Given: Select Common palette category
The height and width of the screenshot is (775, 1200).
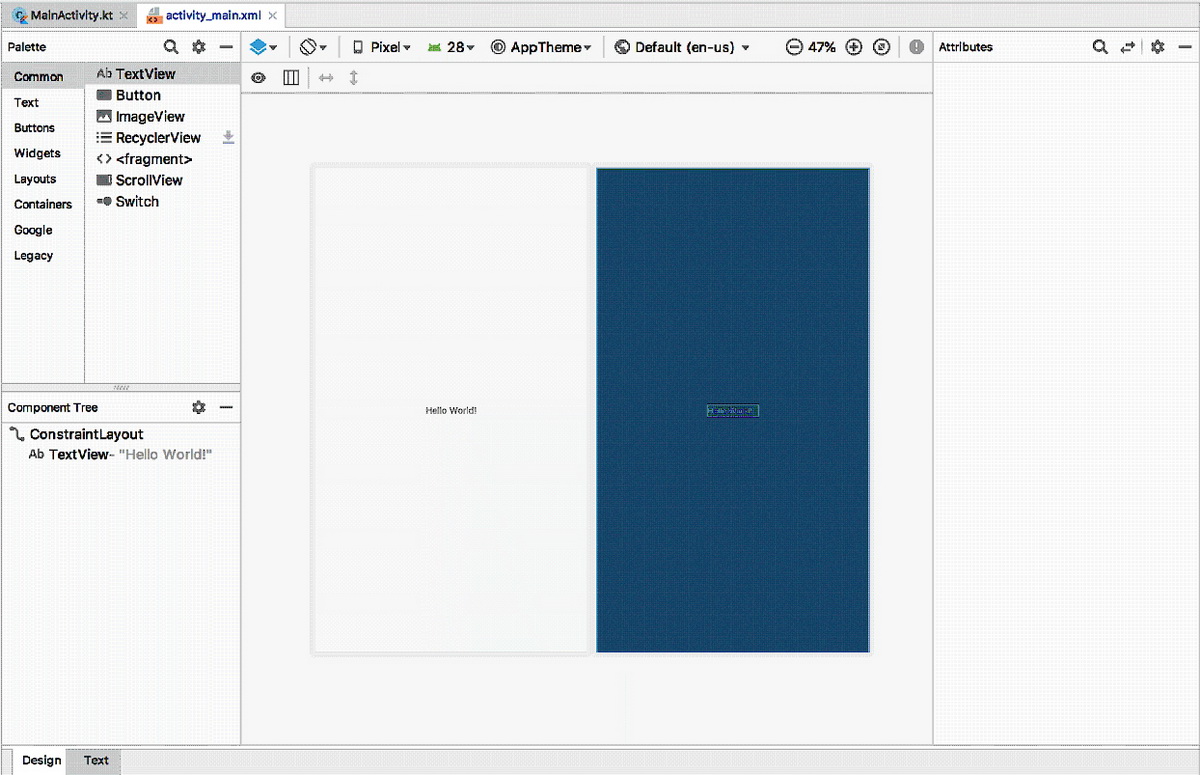Looking at the screenshot, I should click(43, 77).
